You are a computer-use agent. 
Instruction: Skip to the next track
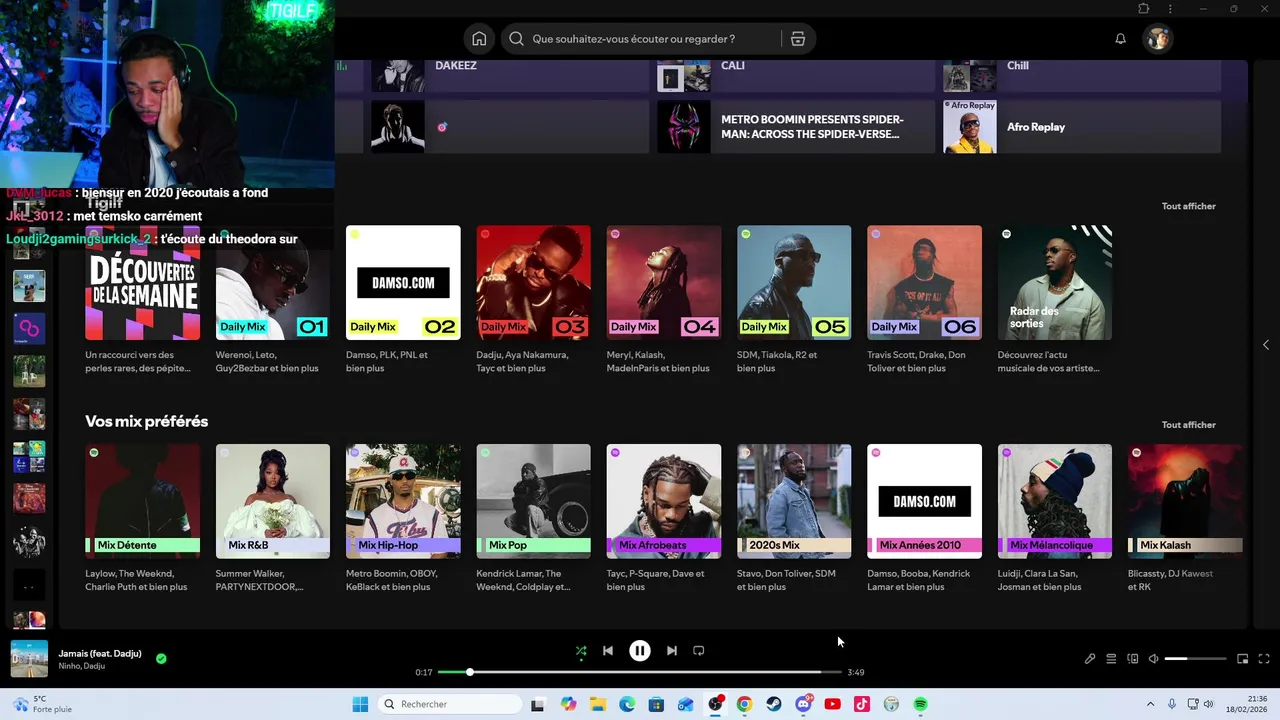[671, 651]
